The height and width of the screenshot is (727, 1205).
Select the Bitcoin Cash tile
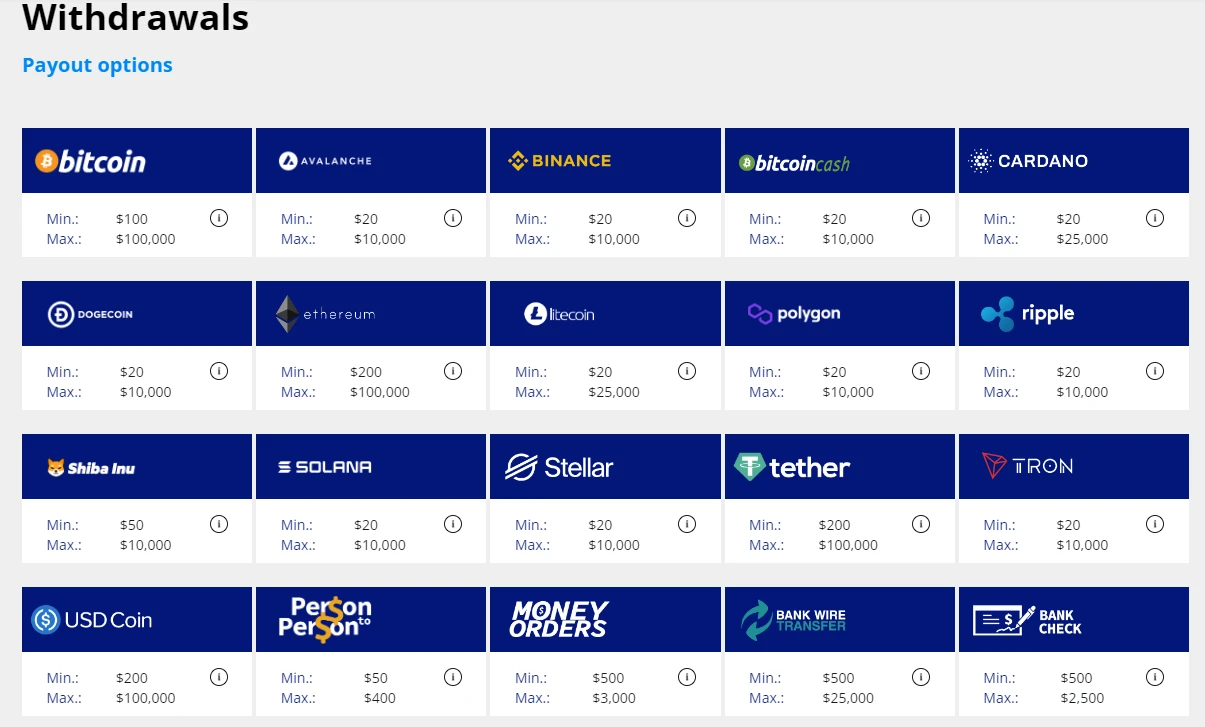[x=838, y=160]
